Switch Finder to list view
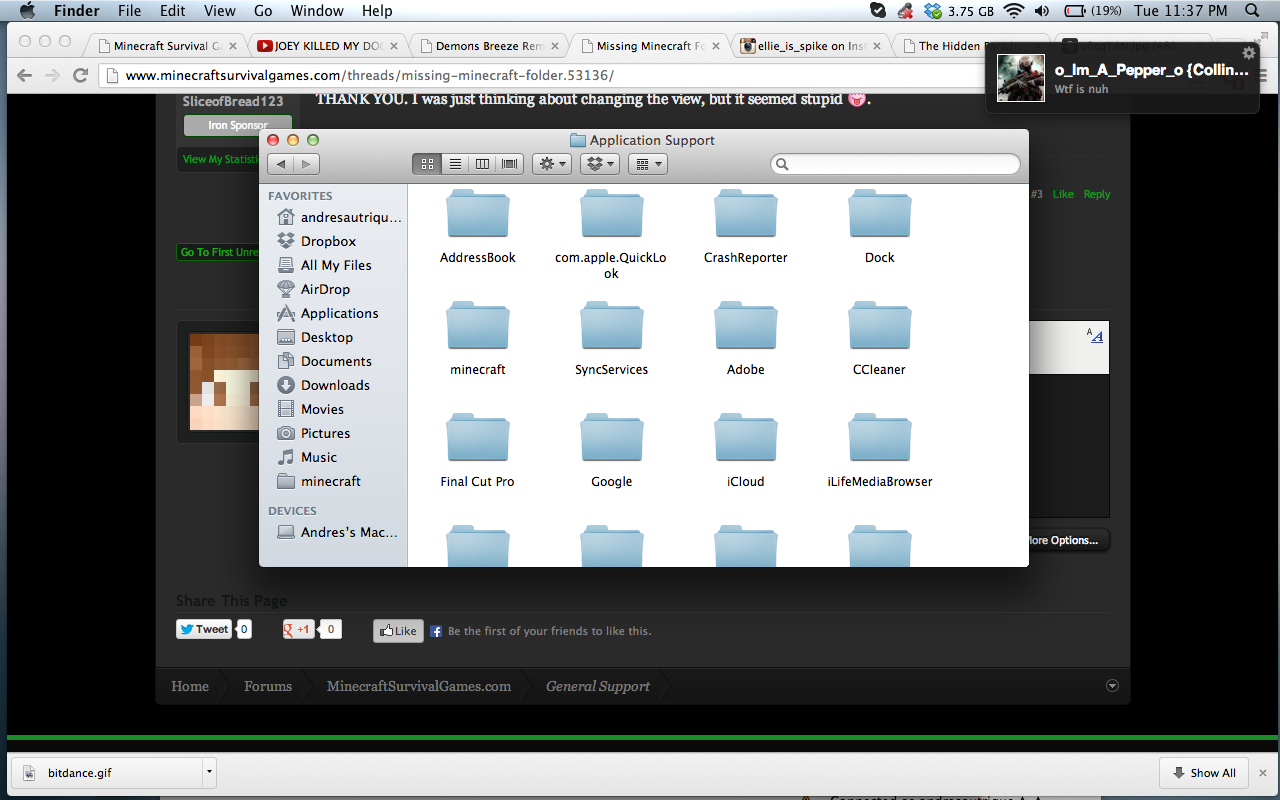The width and height of the screenshot is (1280, 800). pos(455,164)
